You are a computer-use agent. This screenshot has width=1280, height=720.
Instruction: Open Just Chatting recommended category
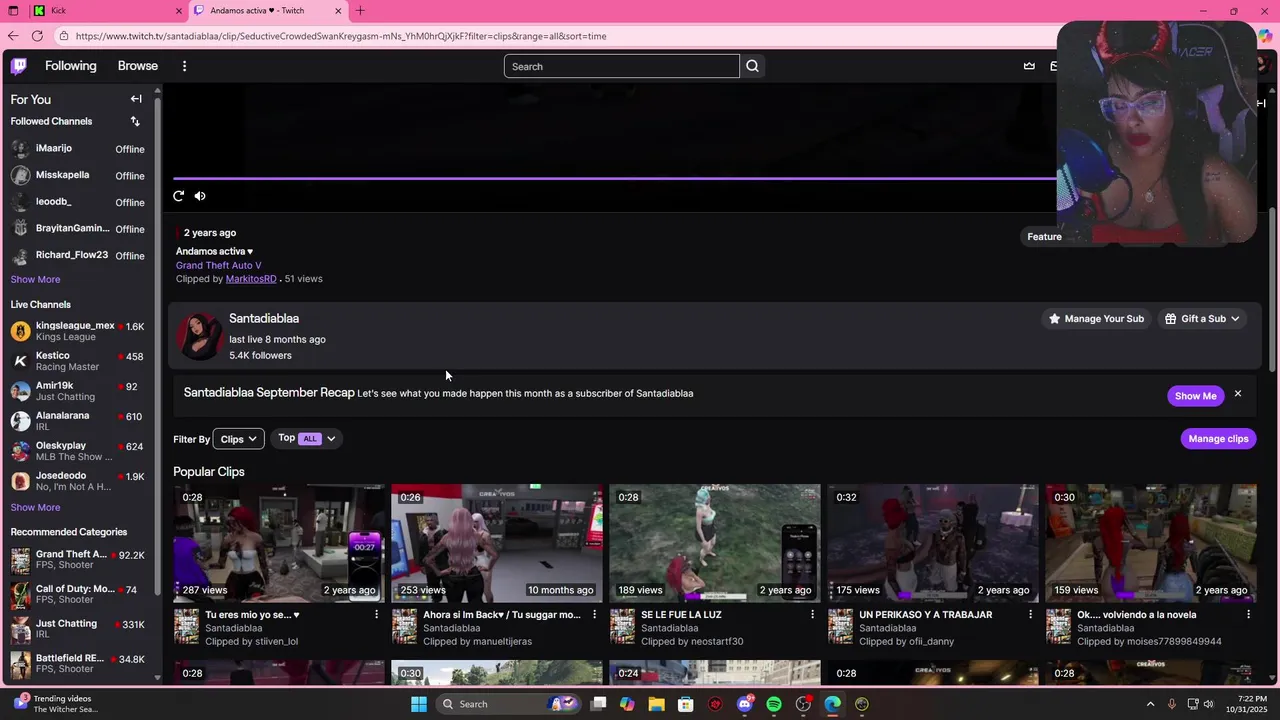[78, 629]
